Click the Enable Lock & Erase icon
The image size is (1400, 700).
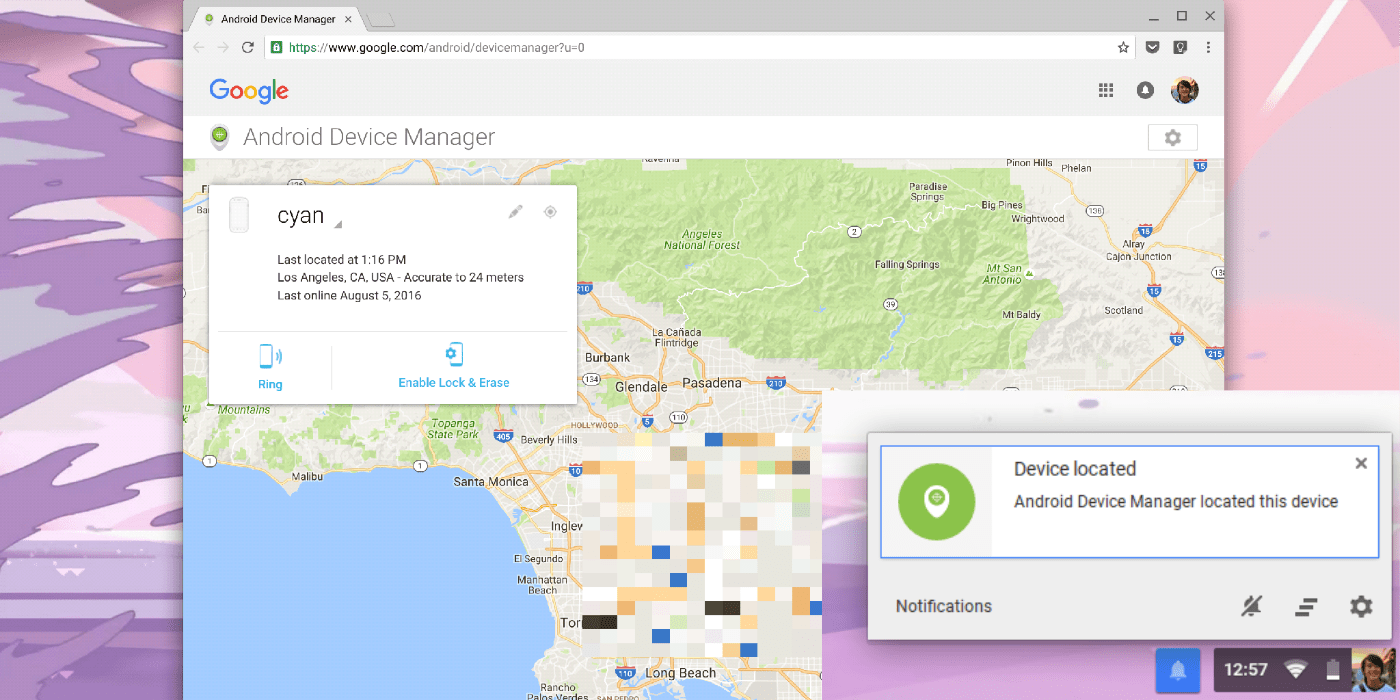point(454,355)
